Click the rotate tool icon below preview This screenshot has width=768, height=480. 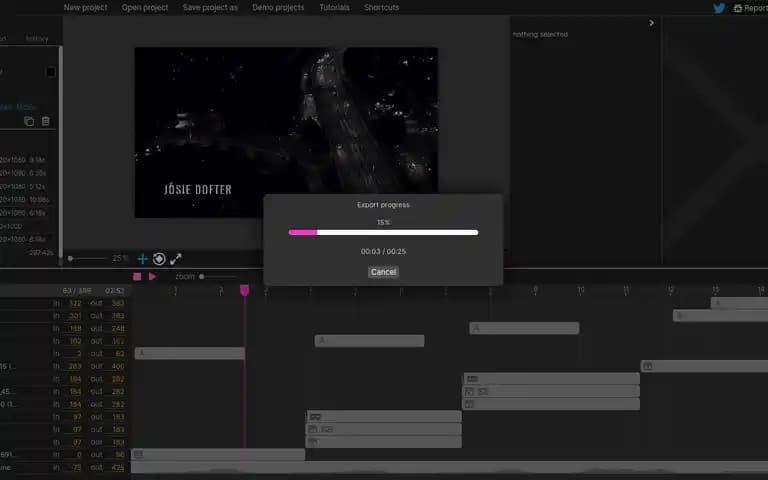coord(159,259)
